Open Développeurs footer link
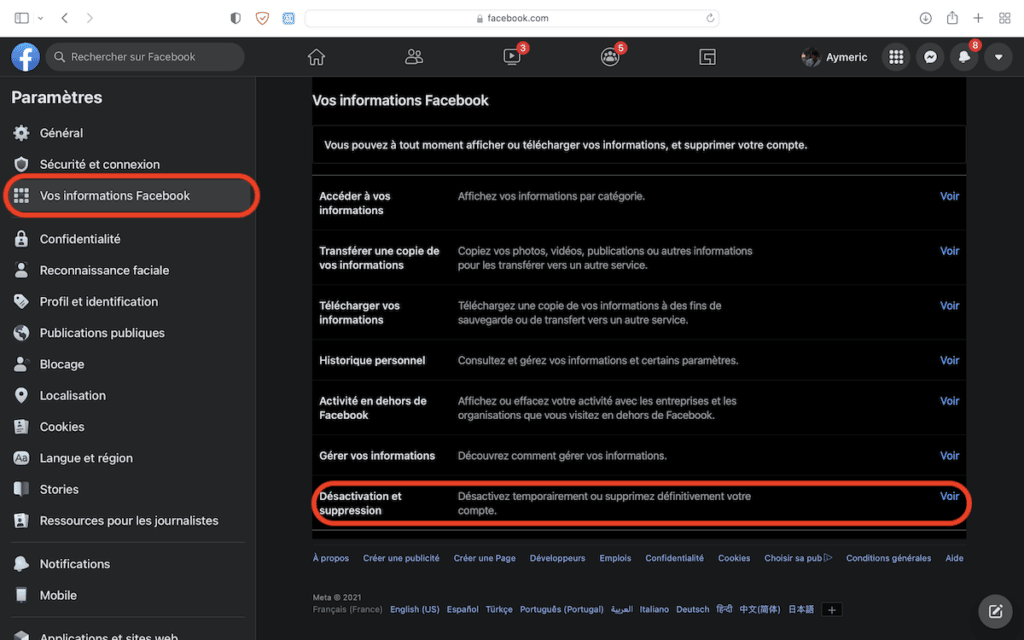The width and height of the screenshot is (1024, 640). coord(557,558)
